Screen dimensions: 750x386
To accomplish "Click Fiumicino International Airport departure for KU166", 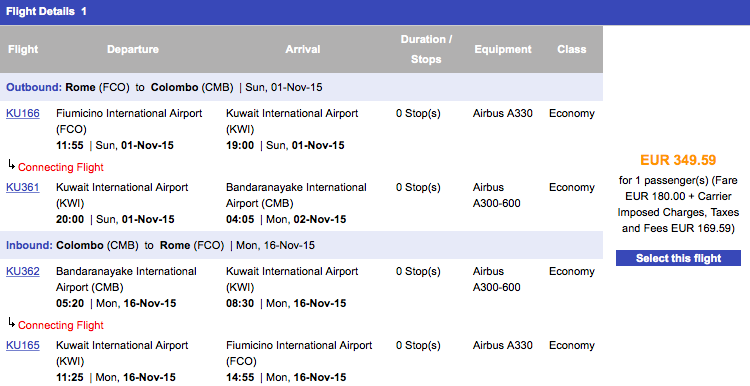I will pos(129,121).
